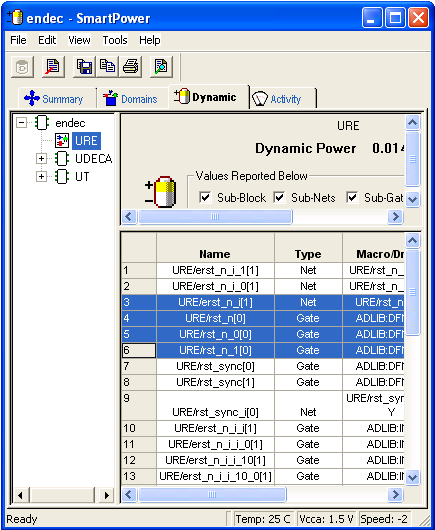
Task: Click the SmartPower title bar app icon
Action: click(15, 17)
